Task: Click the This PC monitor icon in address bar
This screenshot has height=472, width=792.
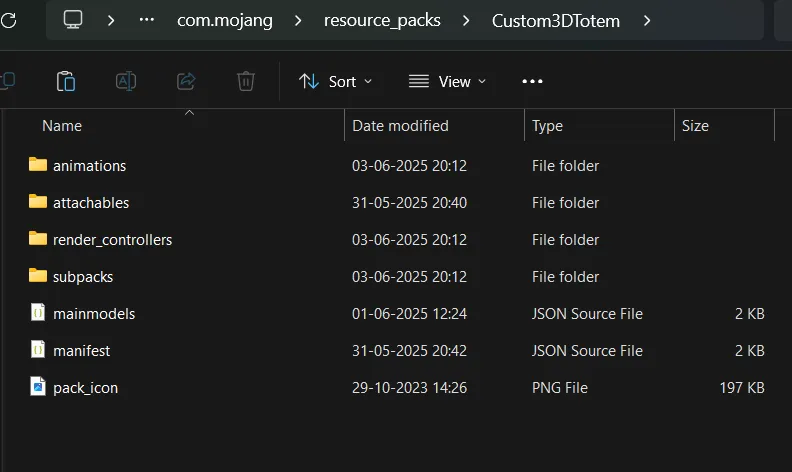Action: (73, 20)
